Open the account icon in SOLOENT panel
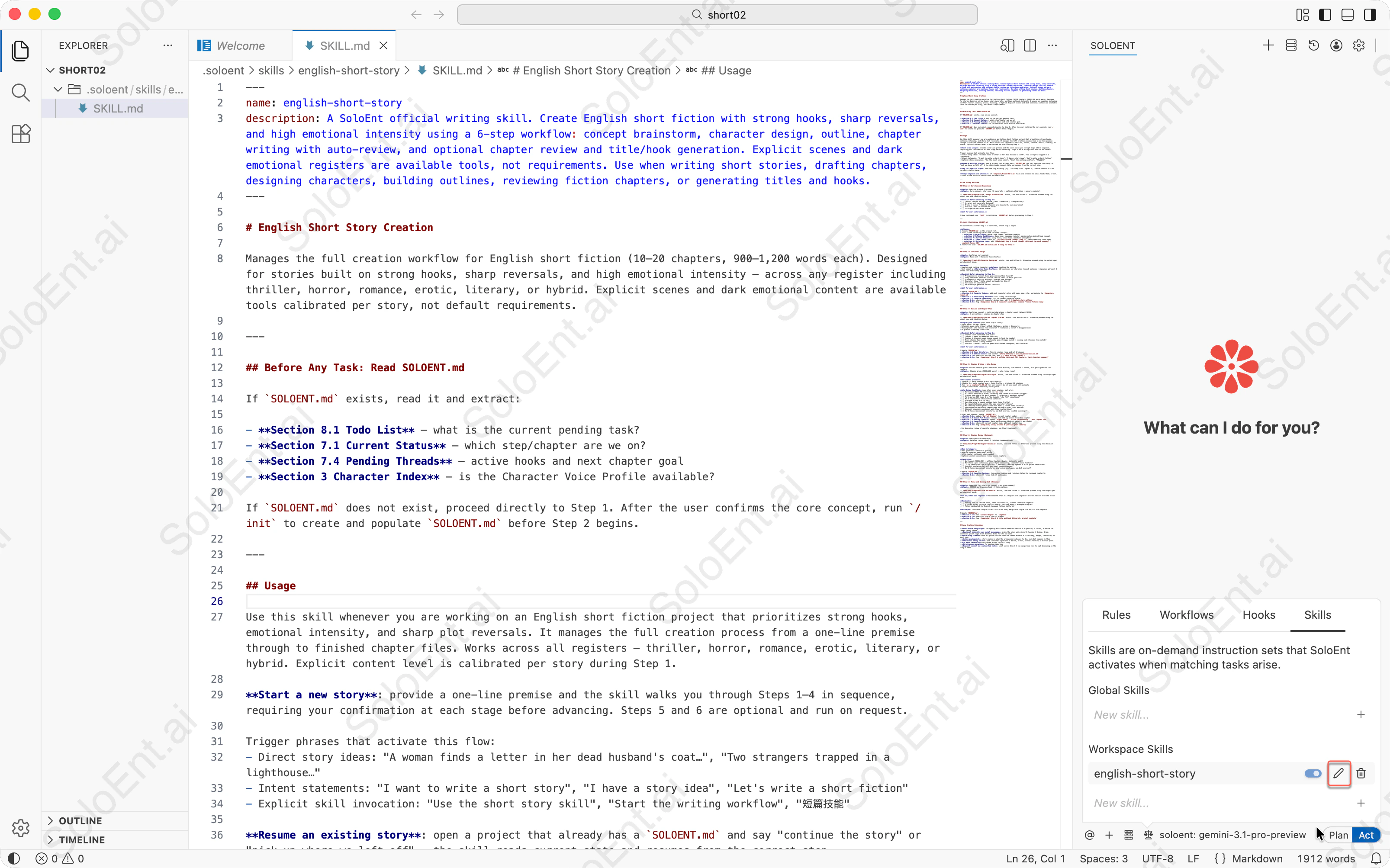 (1336, 45)
